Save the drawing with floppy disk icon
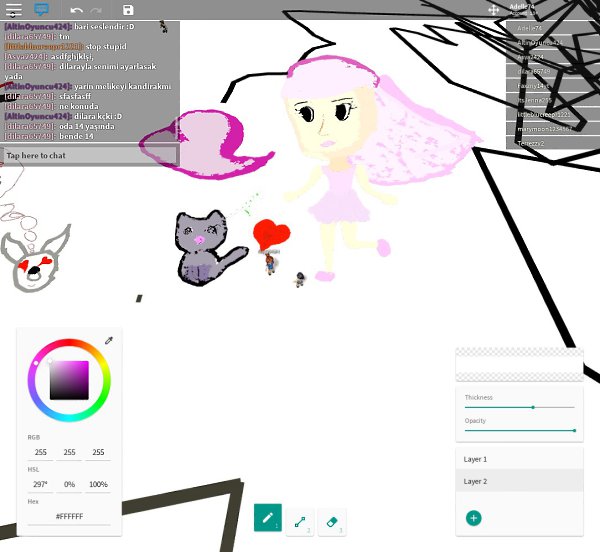The width and height of the screenshot is (600, 552). pos(128,10)
